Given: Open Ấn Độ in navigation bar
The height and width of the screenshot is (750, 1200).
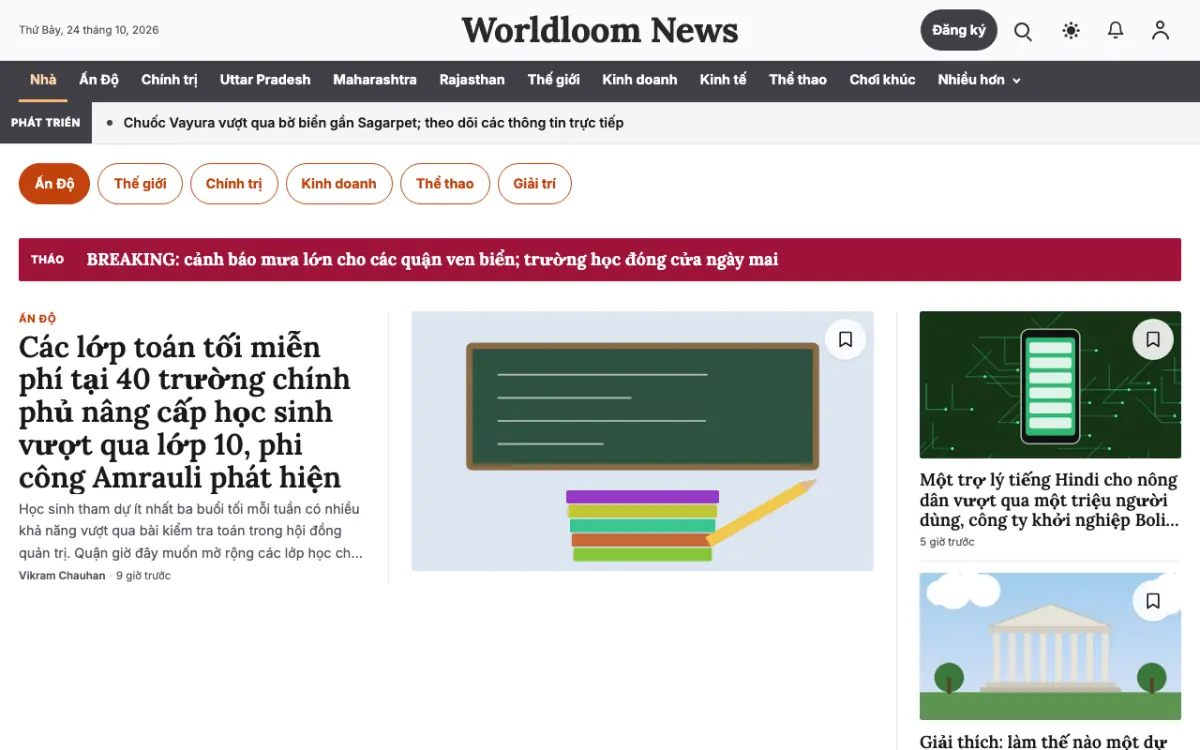Looking at the screenshot, I should point(99,80).
